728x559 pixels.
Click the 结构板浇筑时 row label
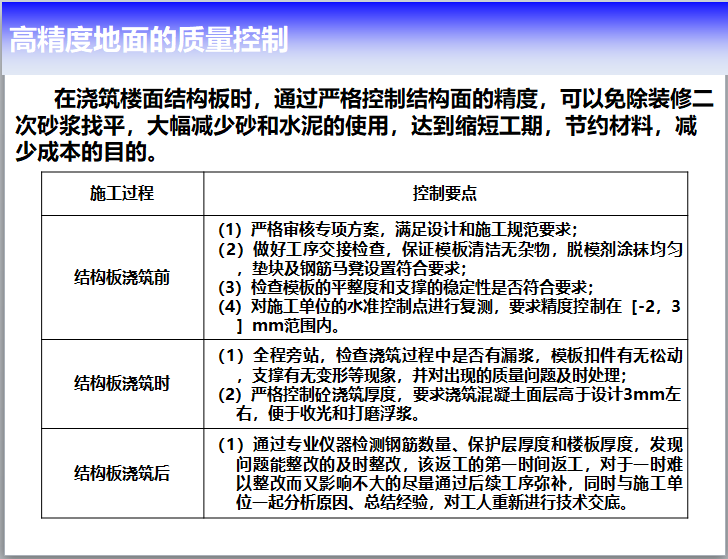point(122,384)
